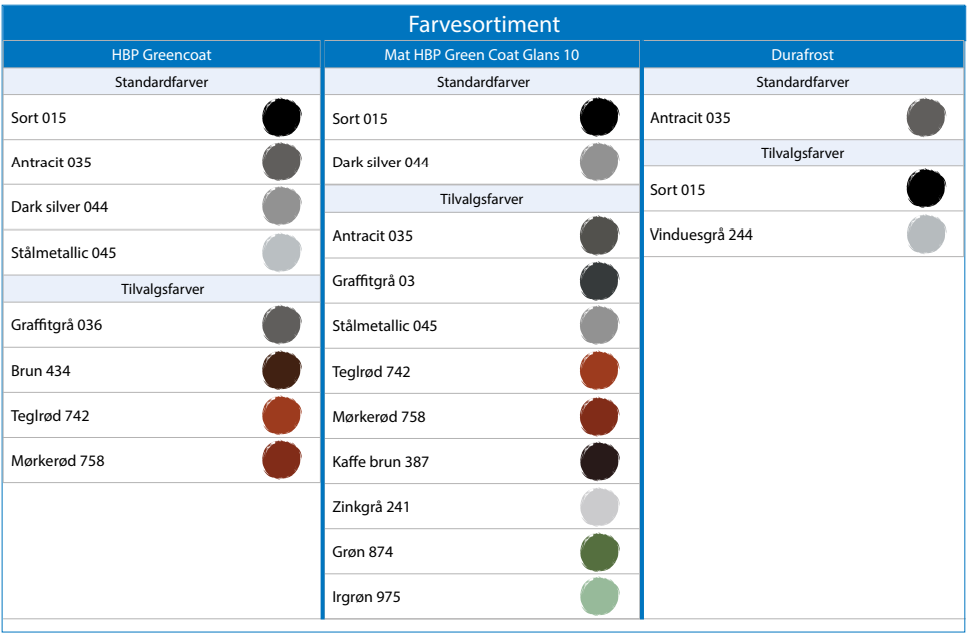Select the 'Vinduesgrå 244' text
967x633 pixels.
[701, 235]
